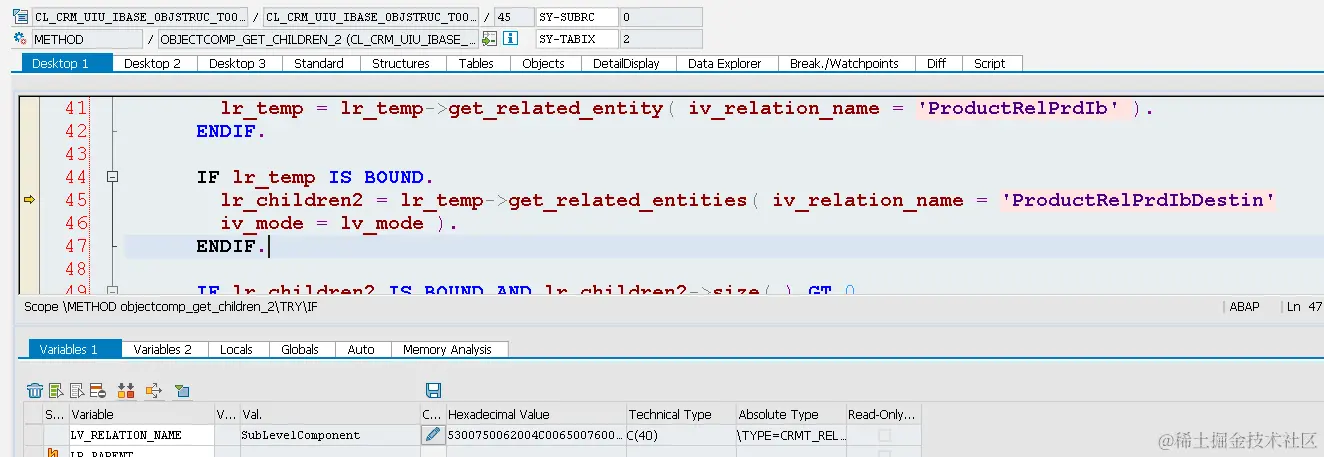The height and width of the screenshot is (457, 1324).
Task: Open the Data Explorer tab
Action: click(x=725, y=63)
